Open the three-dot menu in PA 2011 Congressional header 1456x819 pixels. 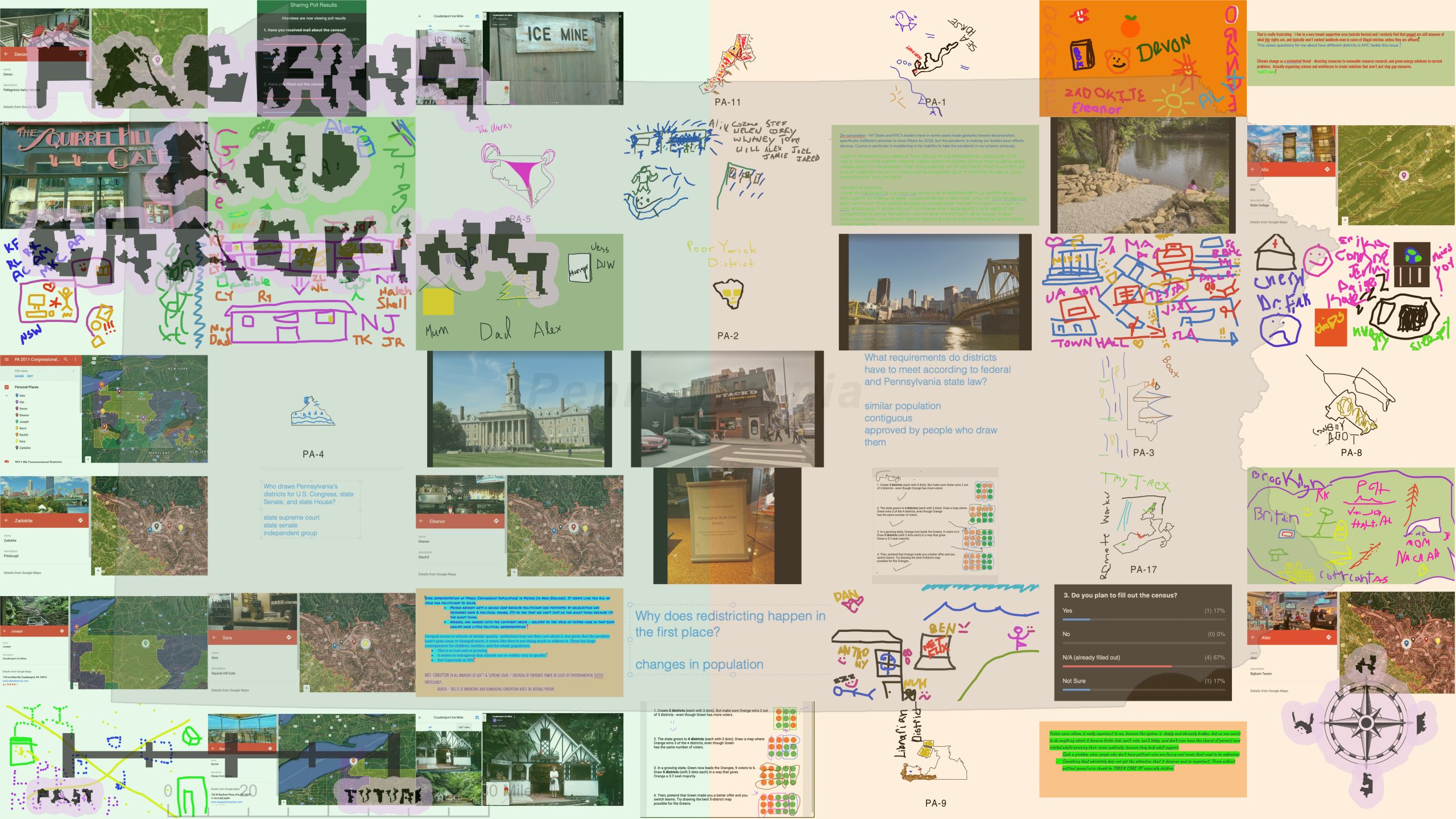point(75,359)
